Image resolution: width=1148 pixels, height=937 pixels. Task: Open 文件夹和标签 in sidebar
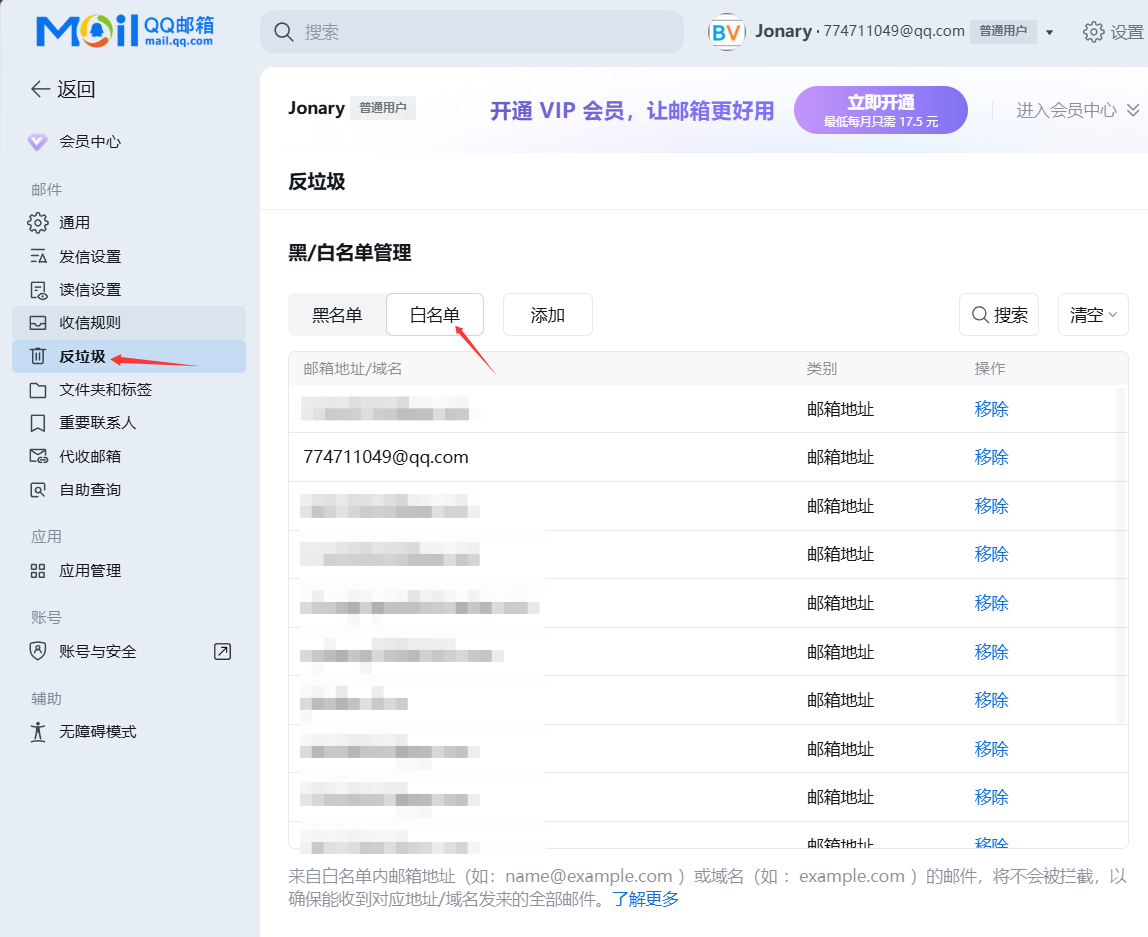(129, 390)
